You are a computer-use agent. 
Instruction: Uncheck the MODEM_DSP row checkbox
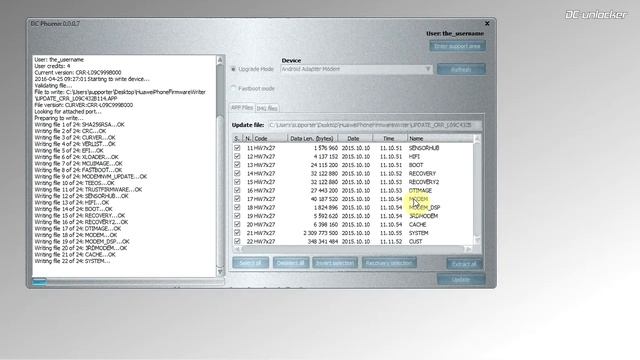click(x=237, y=207)
